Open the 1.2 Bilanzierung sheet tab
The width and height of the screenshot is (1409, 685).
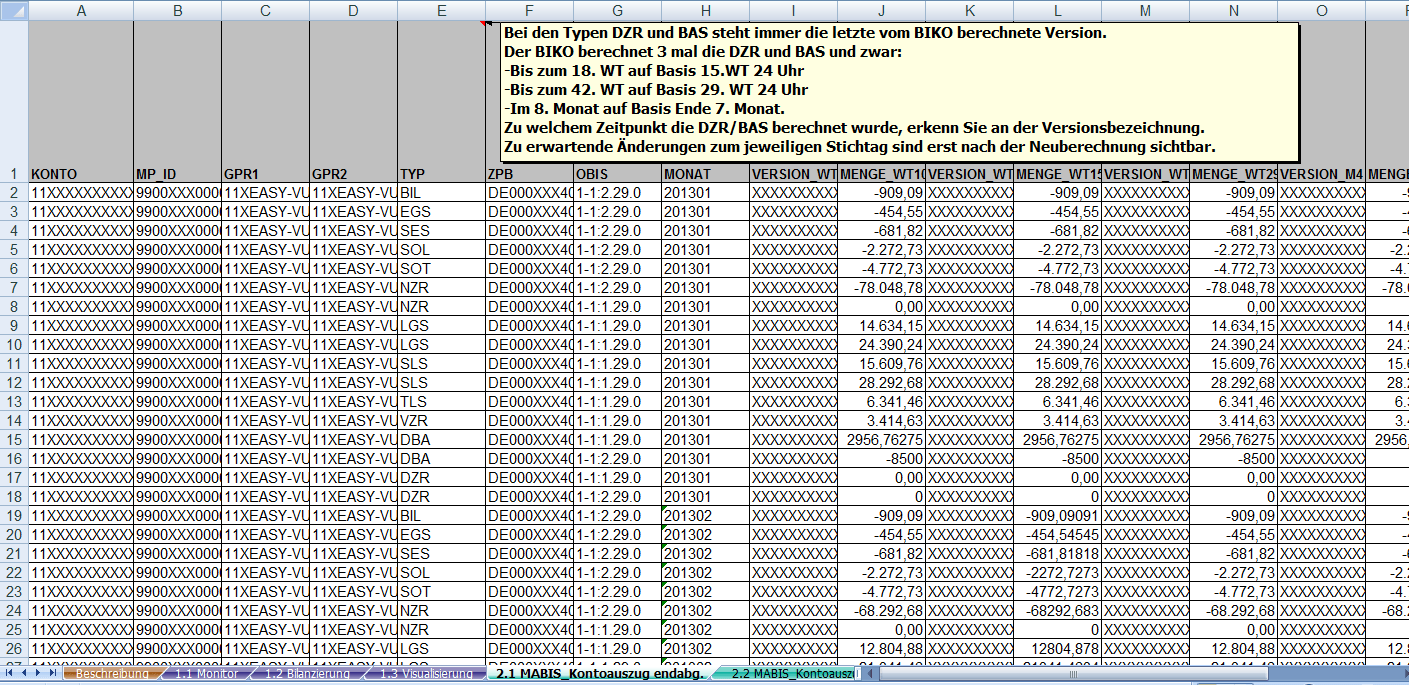(x=308, y=674)
